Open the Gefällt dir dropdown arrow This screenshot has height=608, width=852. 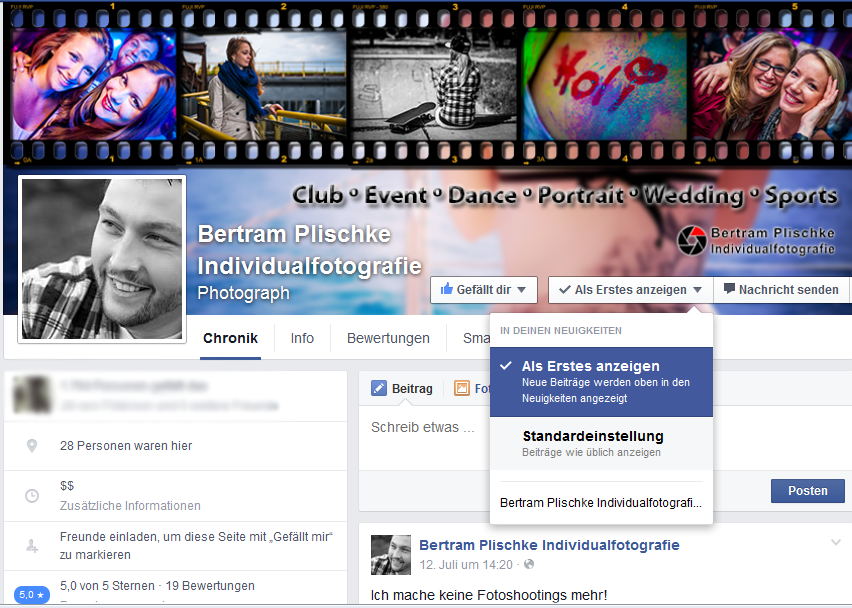tap(522, 290)
